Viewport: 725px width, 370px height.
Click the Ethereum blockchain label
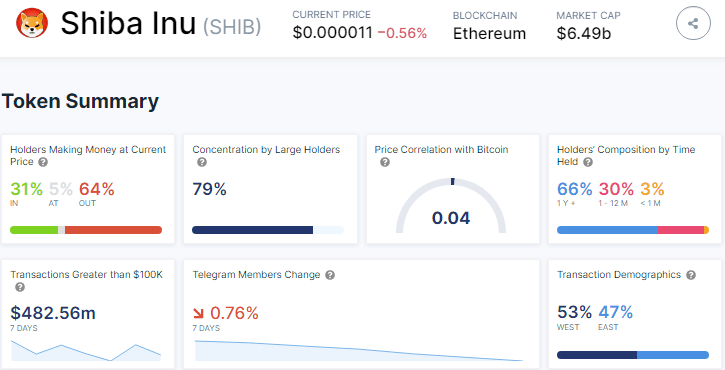(x=489, y=34)
